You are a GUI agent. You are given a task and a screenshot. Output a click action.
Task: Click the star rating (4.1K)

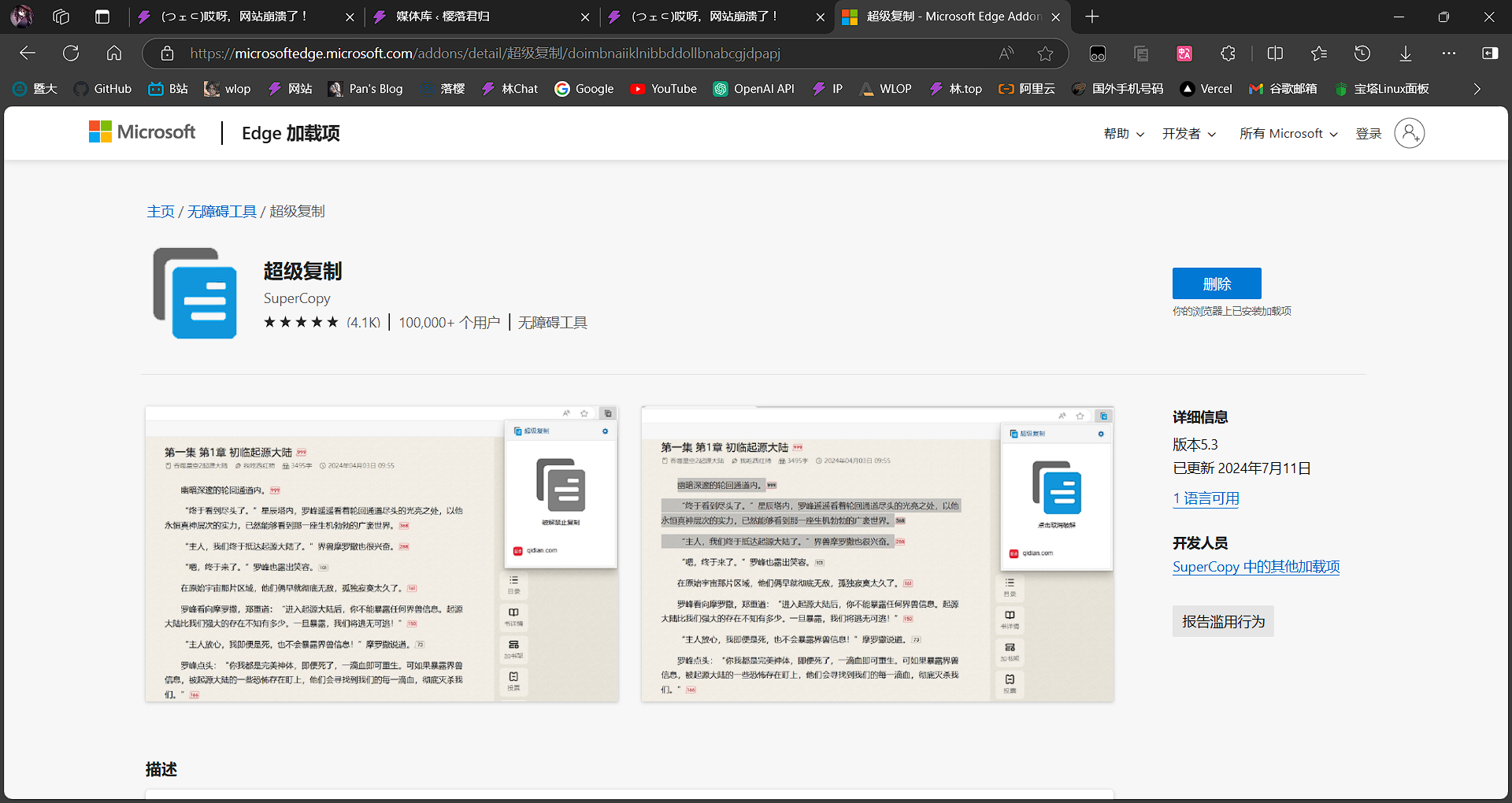click(322, 322)
